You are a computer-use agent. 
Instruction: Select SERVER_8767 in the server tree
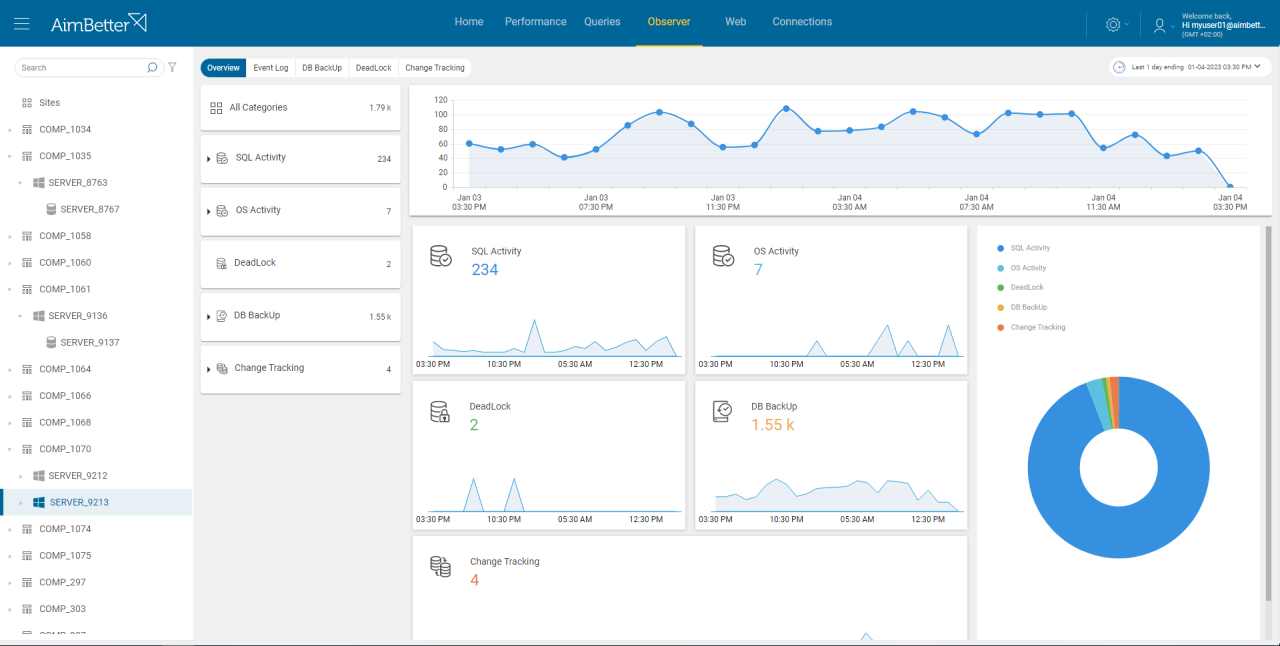87,209
